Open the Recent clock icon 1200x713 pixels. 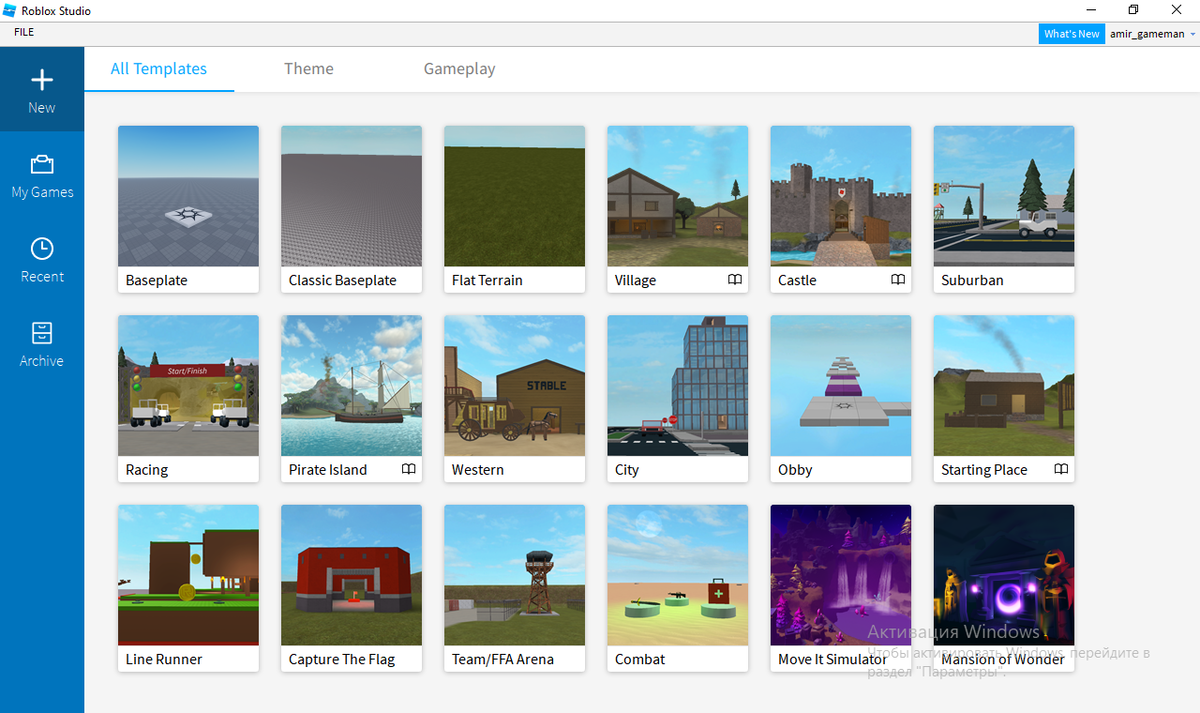[42, 248]
